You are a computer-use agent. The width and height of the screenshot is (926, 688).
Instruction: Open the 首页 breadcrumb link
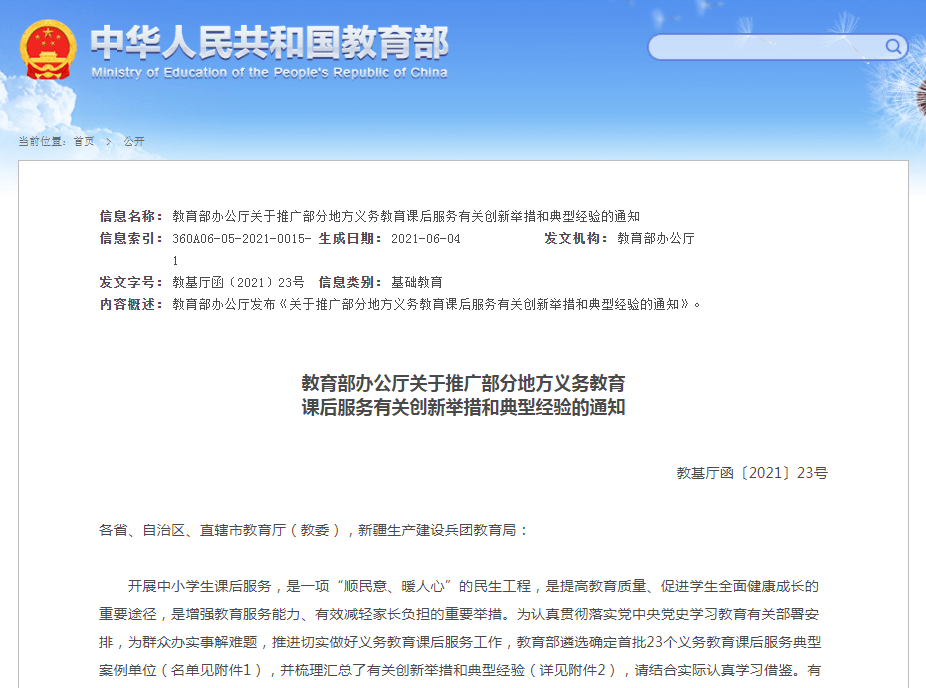coord(84,141)
